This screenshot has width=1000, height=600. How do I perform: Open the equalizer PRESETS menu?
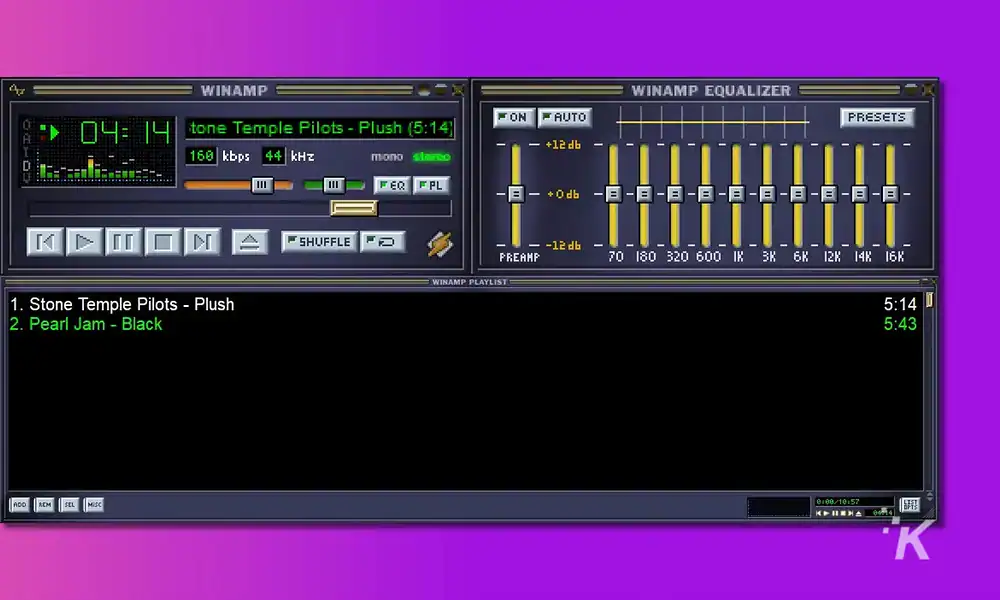pyautogui.click(x=877, y=117)
